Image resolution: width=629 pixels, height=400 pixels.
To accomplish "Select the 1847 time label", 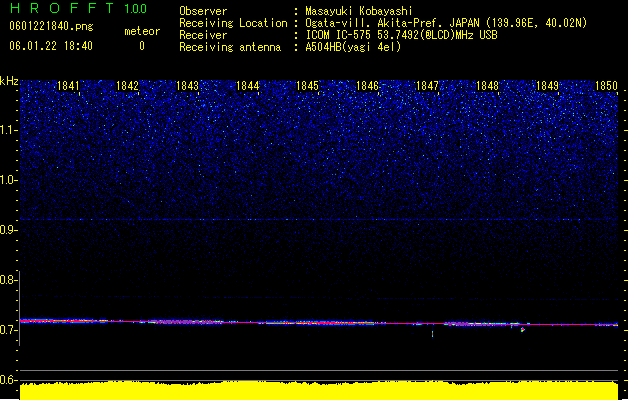I will 427,86.
